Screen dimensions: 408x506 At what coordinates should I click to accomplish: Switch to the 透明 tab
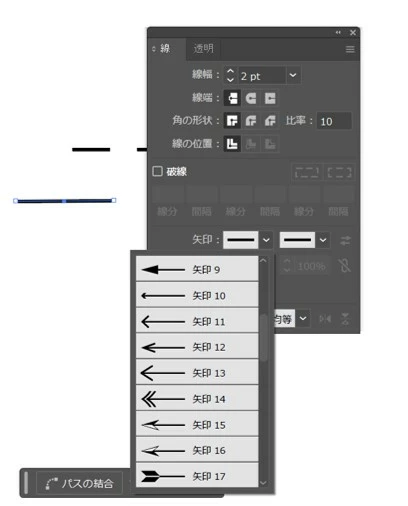point(204,49)
